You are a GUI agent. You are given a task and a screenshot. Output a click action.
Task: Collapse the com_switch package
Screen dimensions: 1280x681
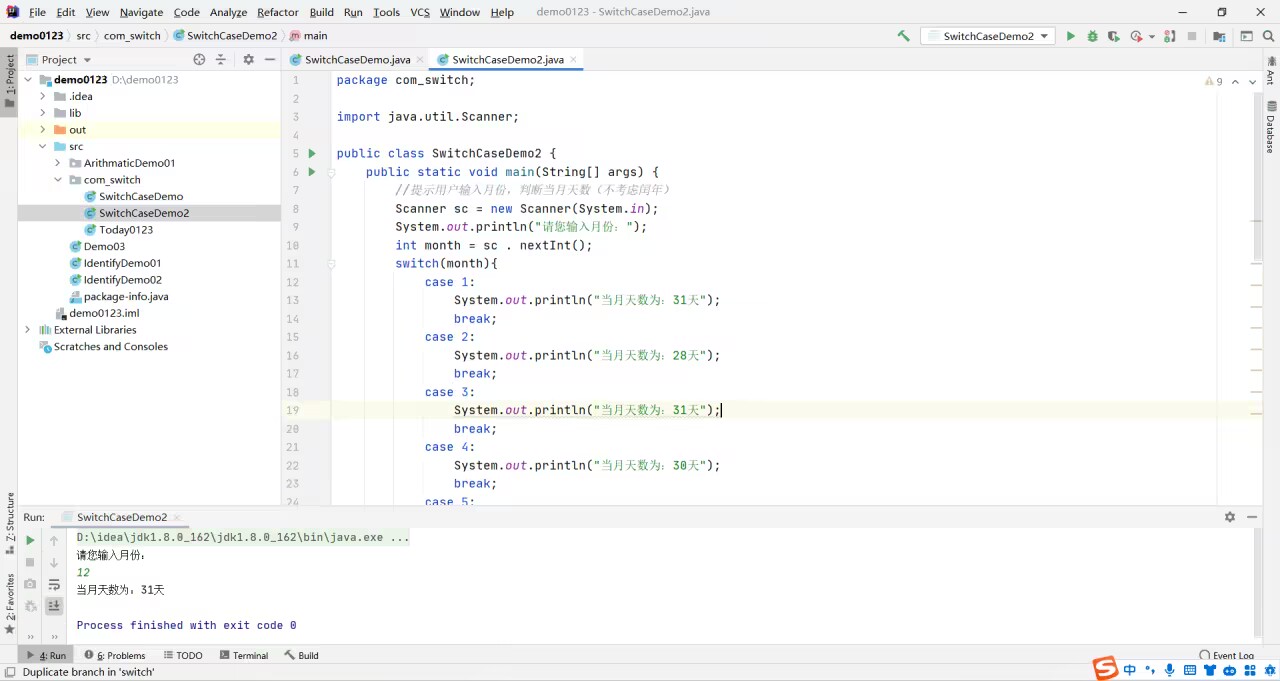pos(57,180)
